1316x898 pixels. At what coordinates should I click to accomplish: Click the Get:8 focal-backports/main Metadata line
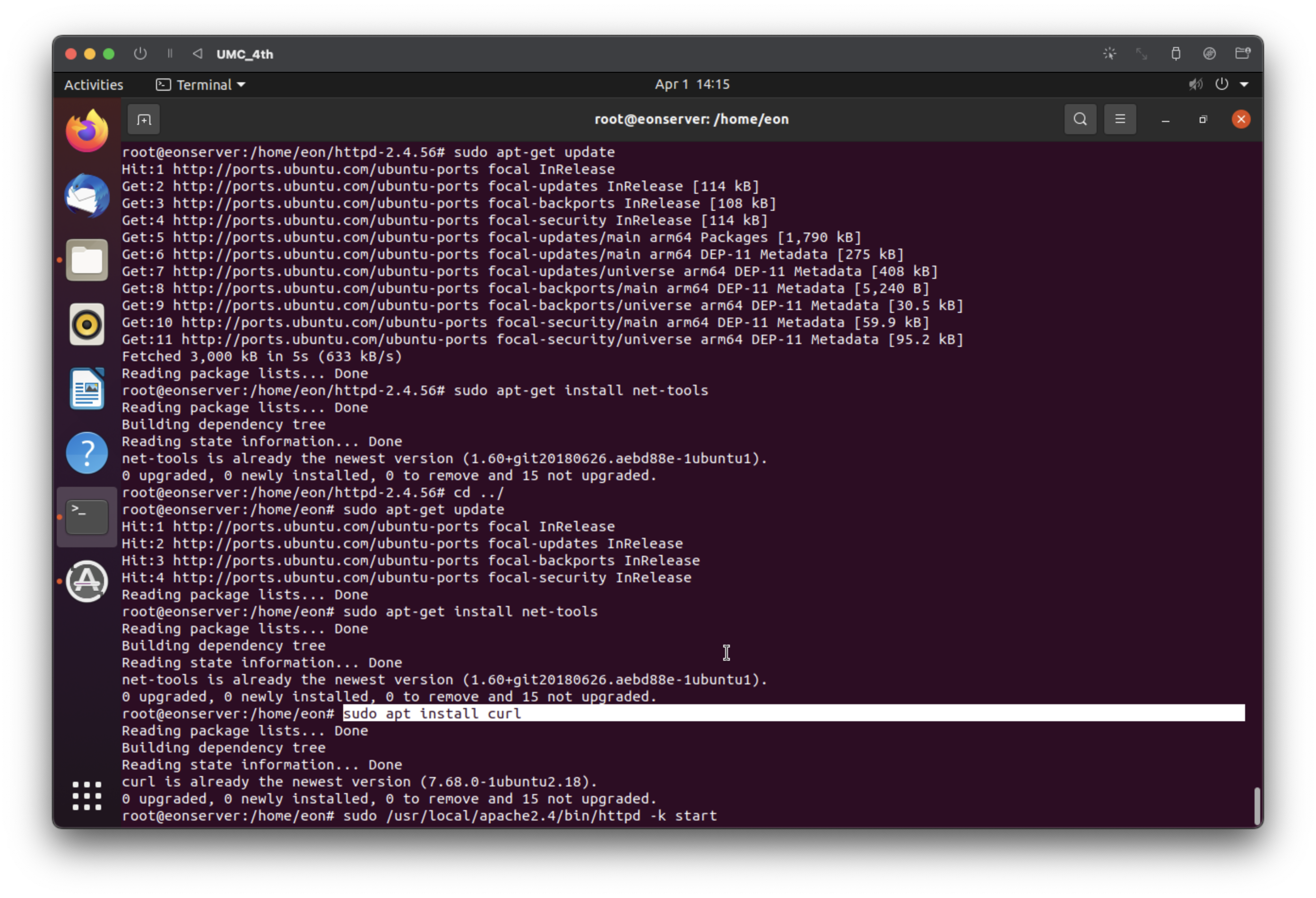pos(526,289)
